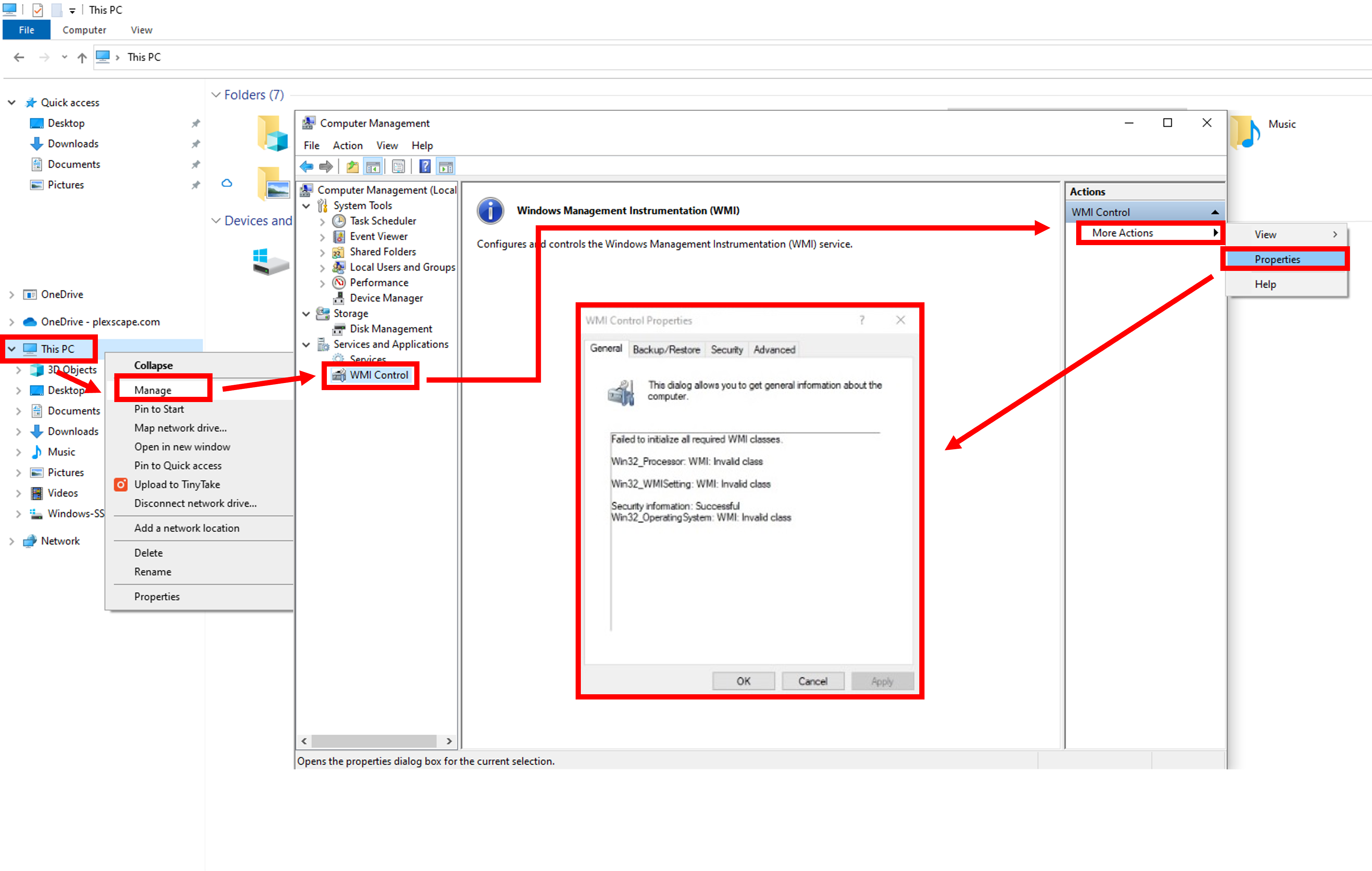Choose Disconnect network drive... in context menu
The image size is (1372, 871).
[x=195, y=503]
